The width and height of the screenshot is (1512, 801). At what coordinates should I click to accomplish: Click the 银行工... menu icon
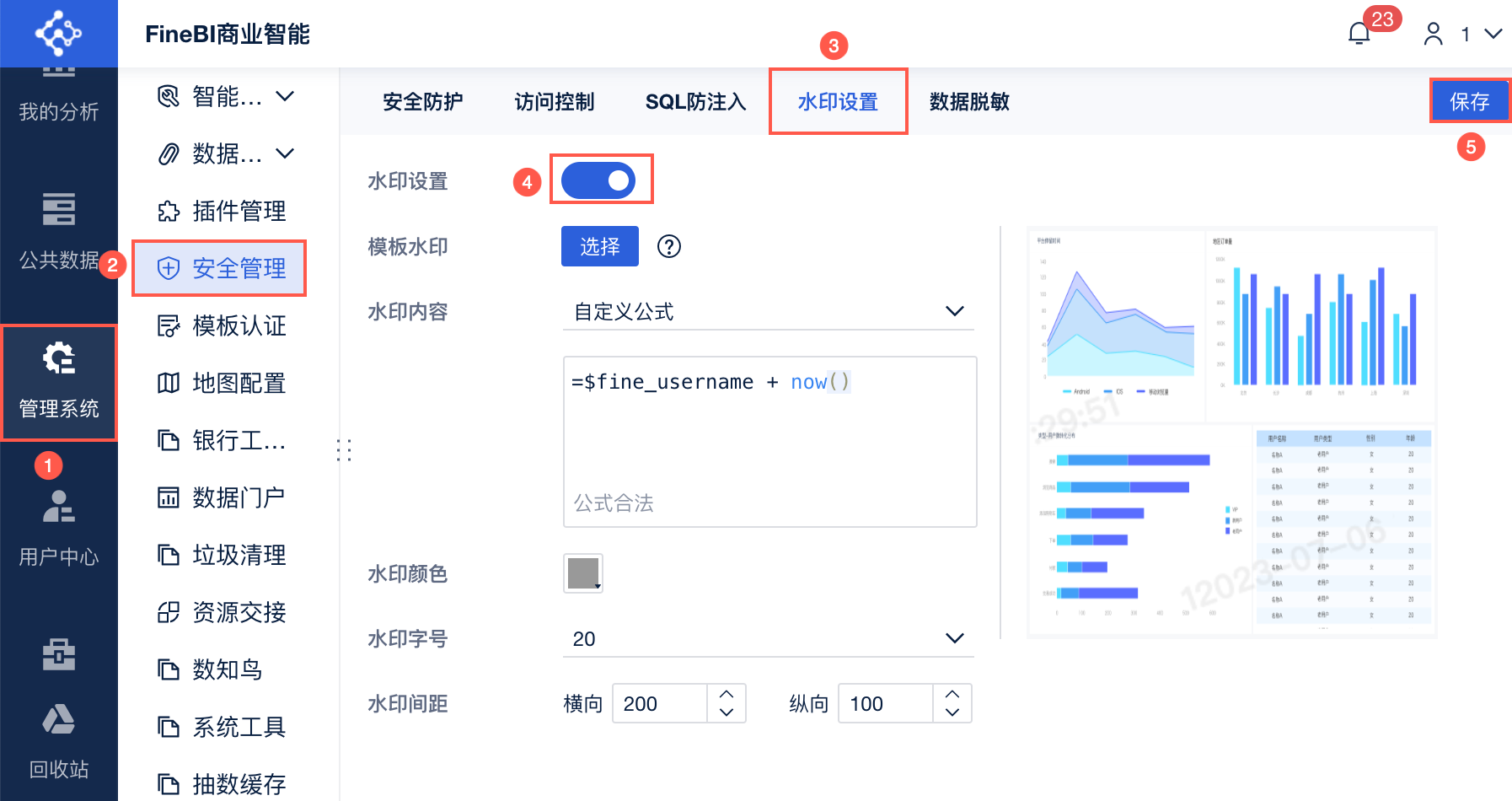pyautogui.click(x=169, y=440)
